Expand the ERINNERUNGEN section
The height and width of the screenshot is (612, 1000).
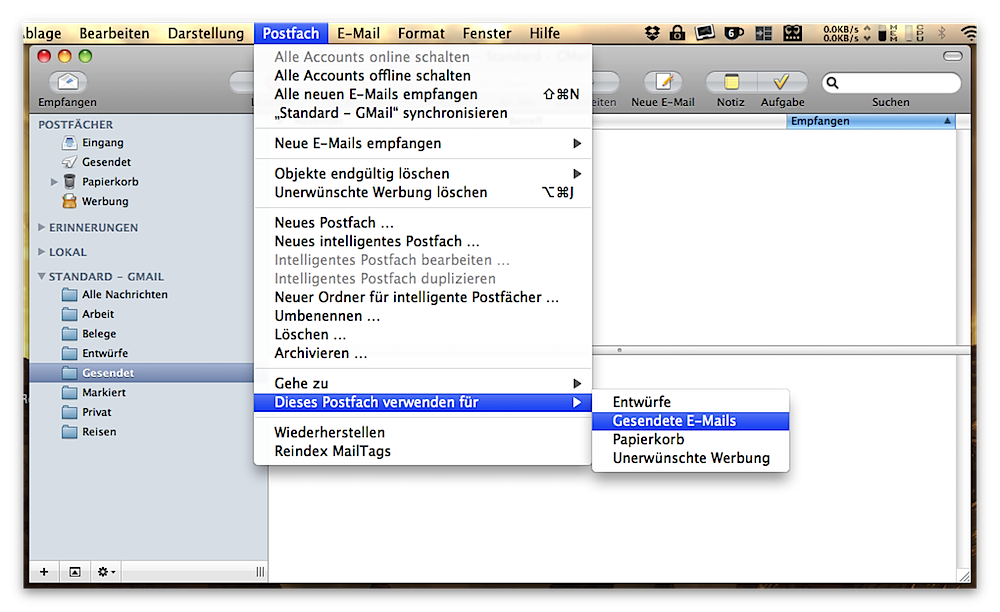coord(42,227)
